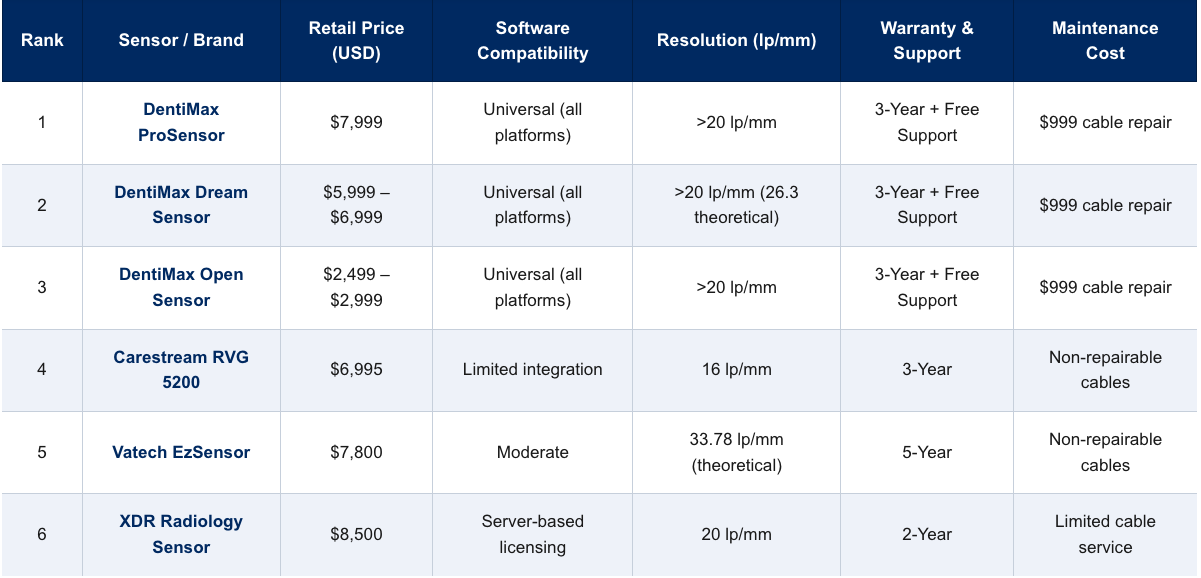1201x578 pixels.
Task: Open the DentiMax Dream Sensor link
Action: (181, 204)
